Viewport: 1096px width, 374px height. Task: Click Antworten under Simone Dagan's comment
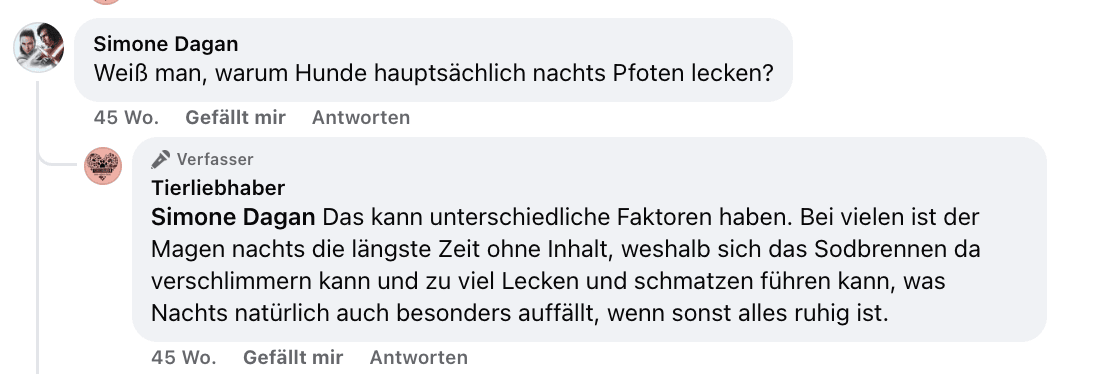click(361, 117)
